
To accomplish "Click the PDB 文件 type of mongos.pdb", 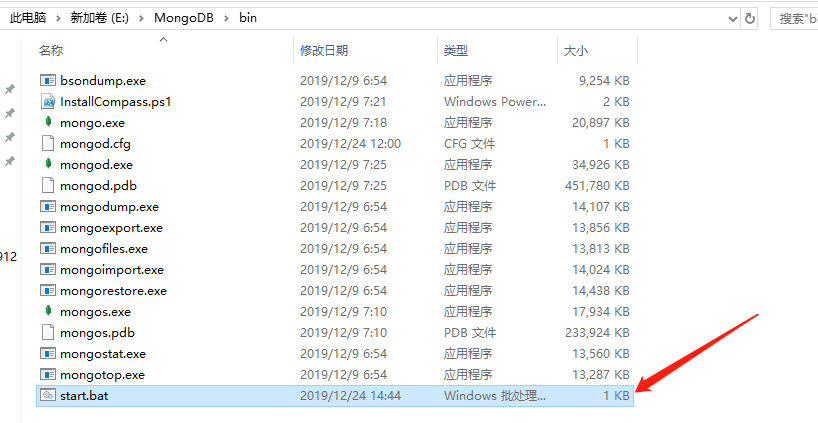I will [470, 333].
